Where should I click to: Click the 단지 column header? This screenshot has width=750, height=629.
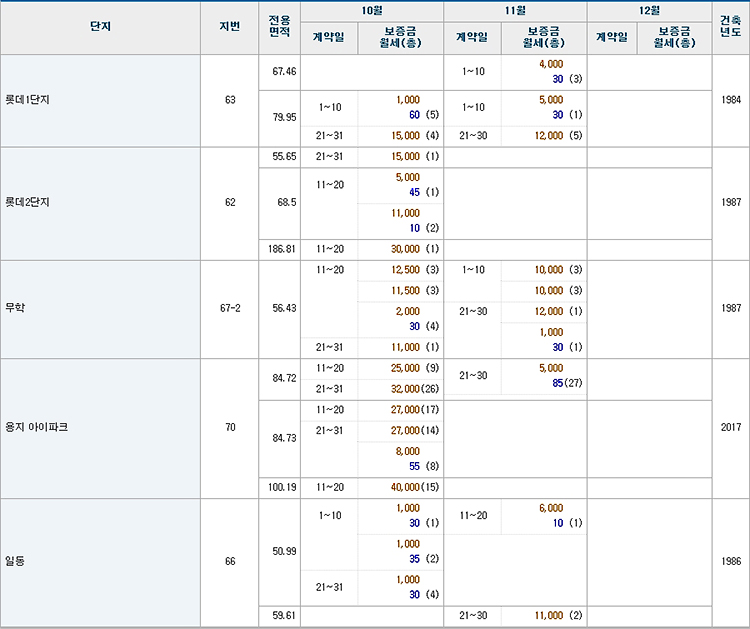(x=100, y=27)
